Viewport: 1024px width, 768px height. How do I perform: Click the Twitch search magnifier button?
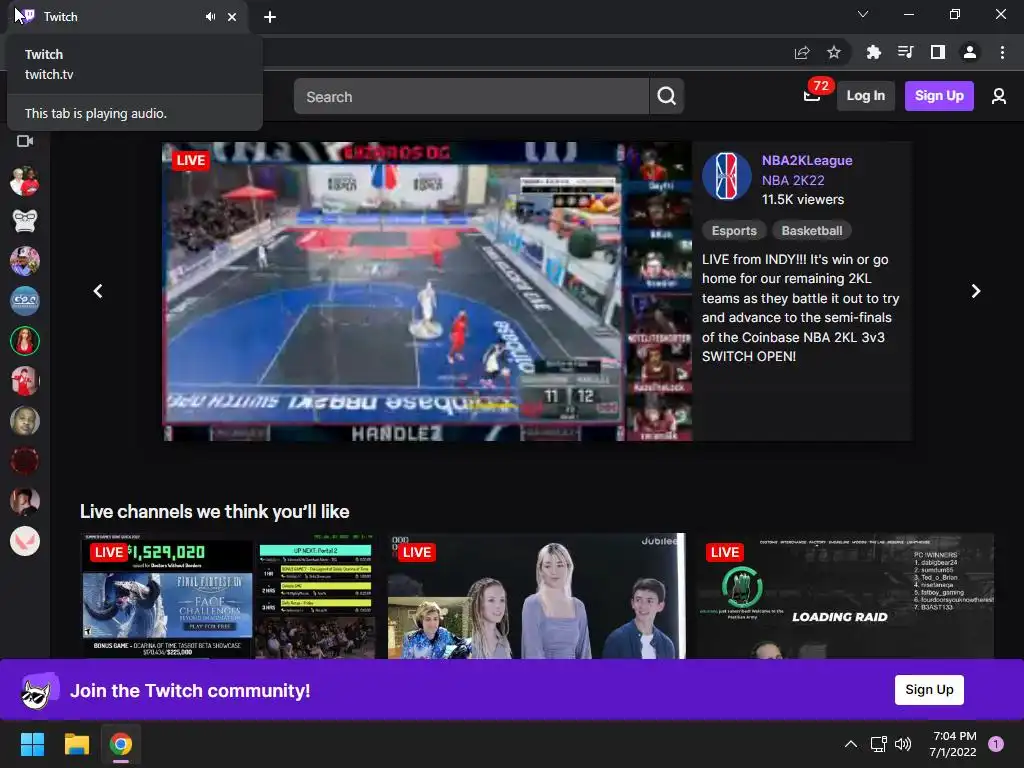(x=666, y=96)
